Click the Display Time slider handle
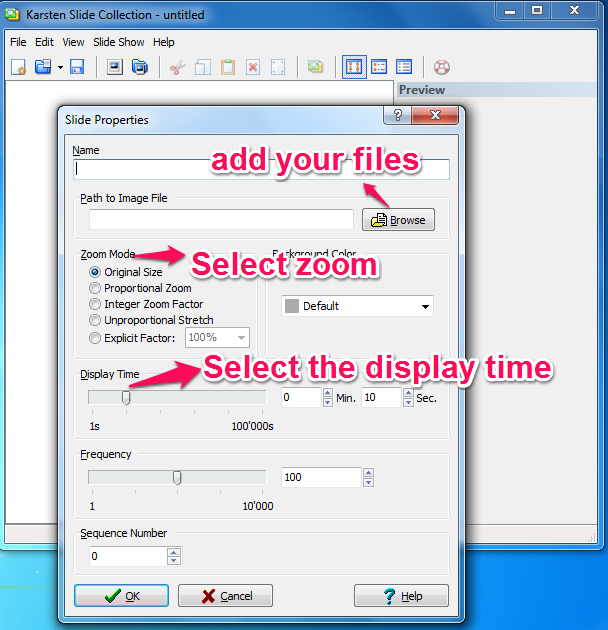This screenshot has width=608, height=630. click(x=126, y=398)
